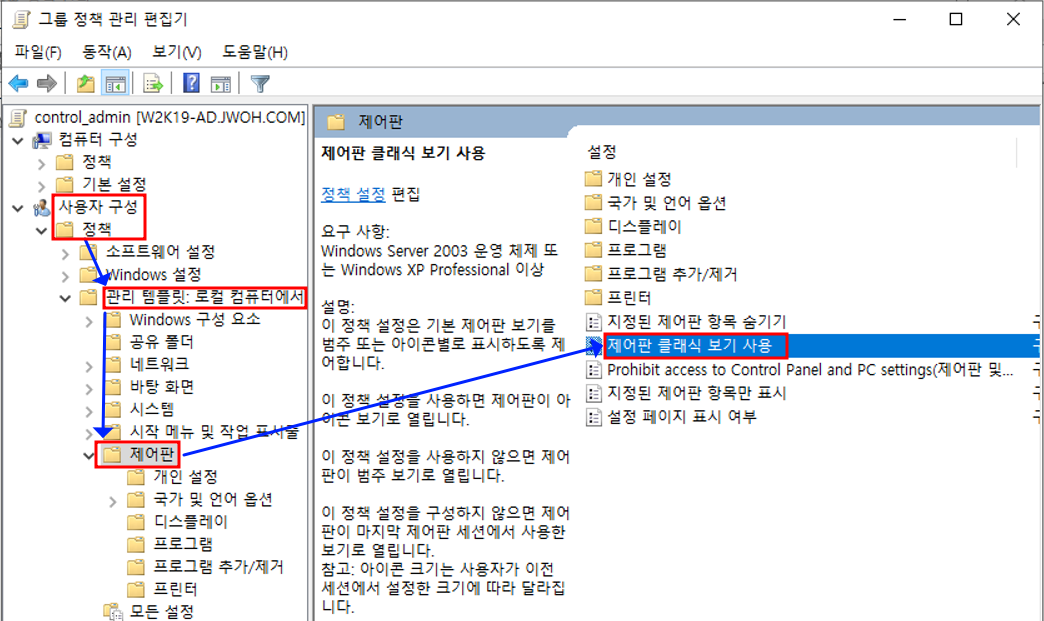Select 관리 템플릿 tree item

(x=204, y=297)
